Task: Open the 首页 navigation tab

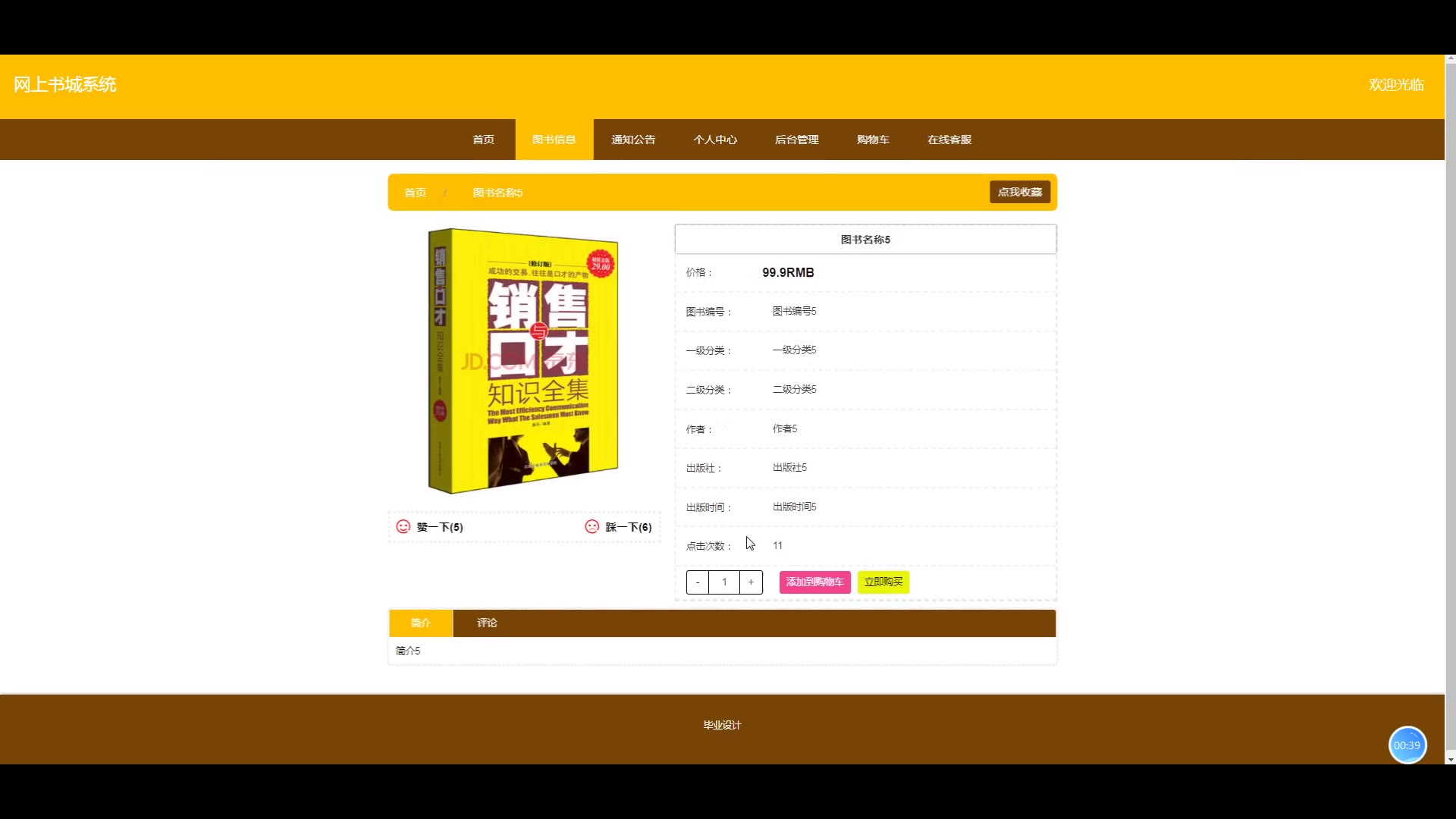Action: (x=483, y=140)
